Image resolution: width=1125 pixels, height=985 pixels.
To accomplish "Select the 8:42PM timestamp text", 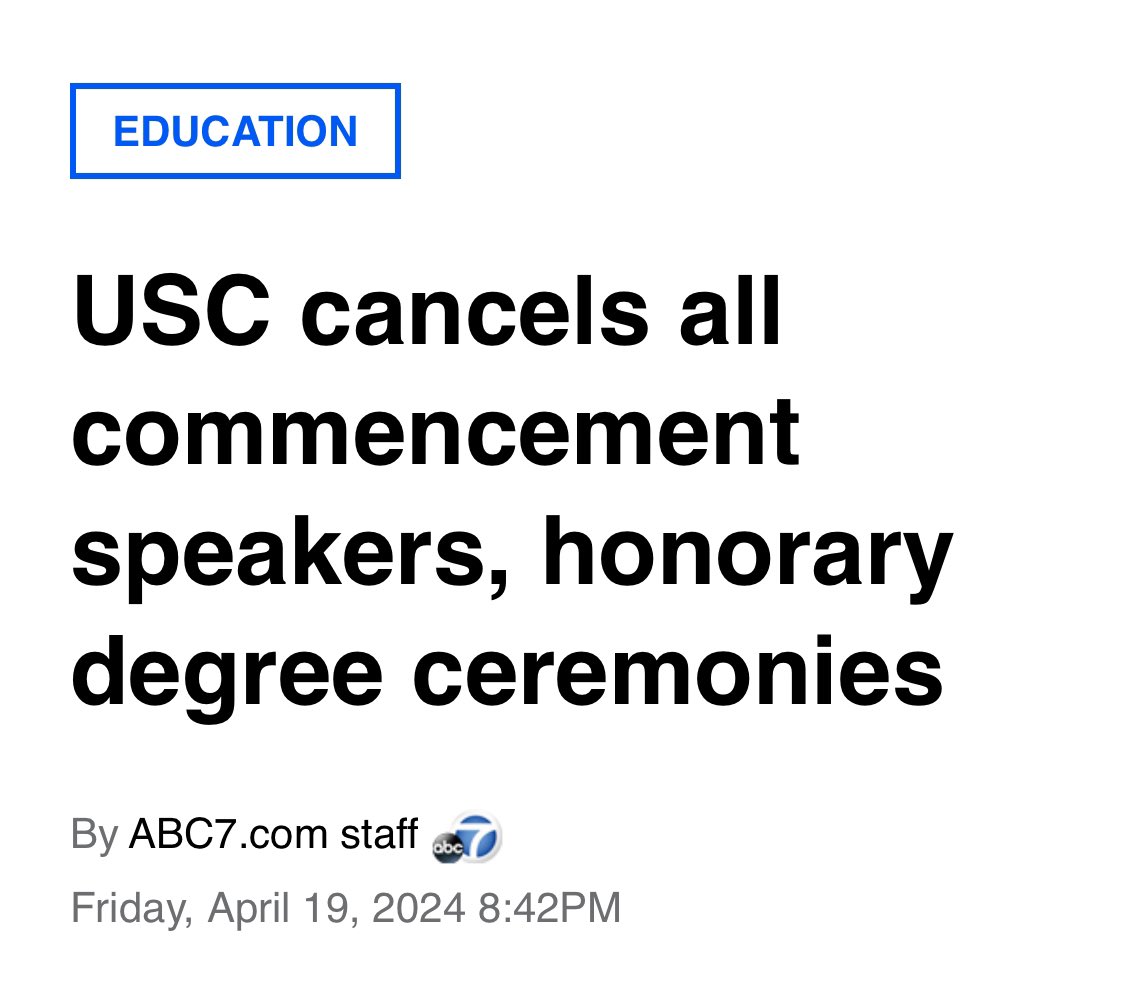I will tap(549, 908).
